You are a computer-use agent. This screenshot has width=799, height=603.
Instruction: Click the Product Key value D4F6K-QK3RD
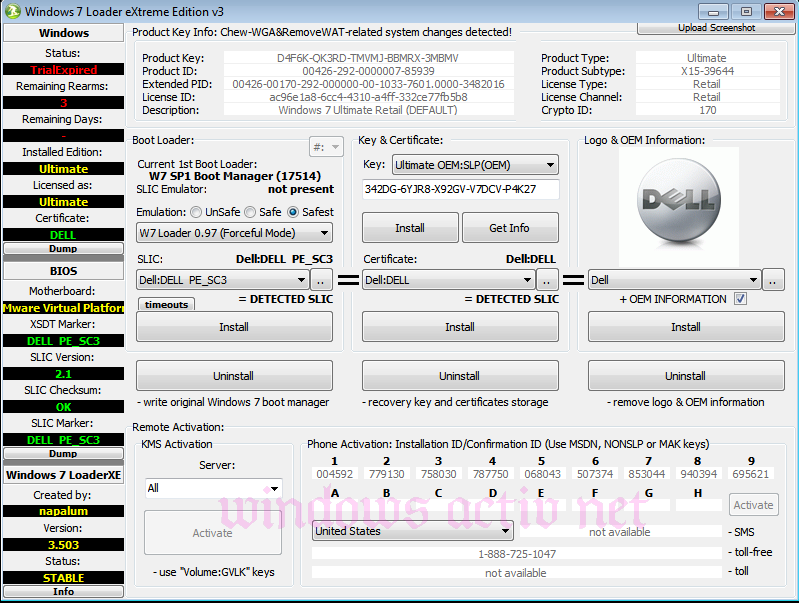pos(368,58)
